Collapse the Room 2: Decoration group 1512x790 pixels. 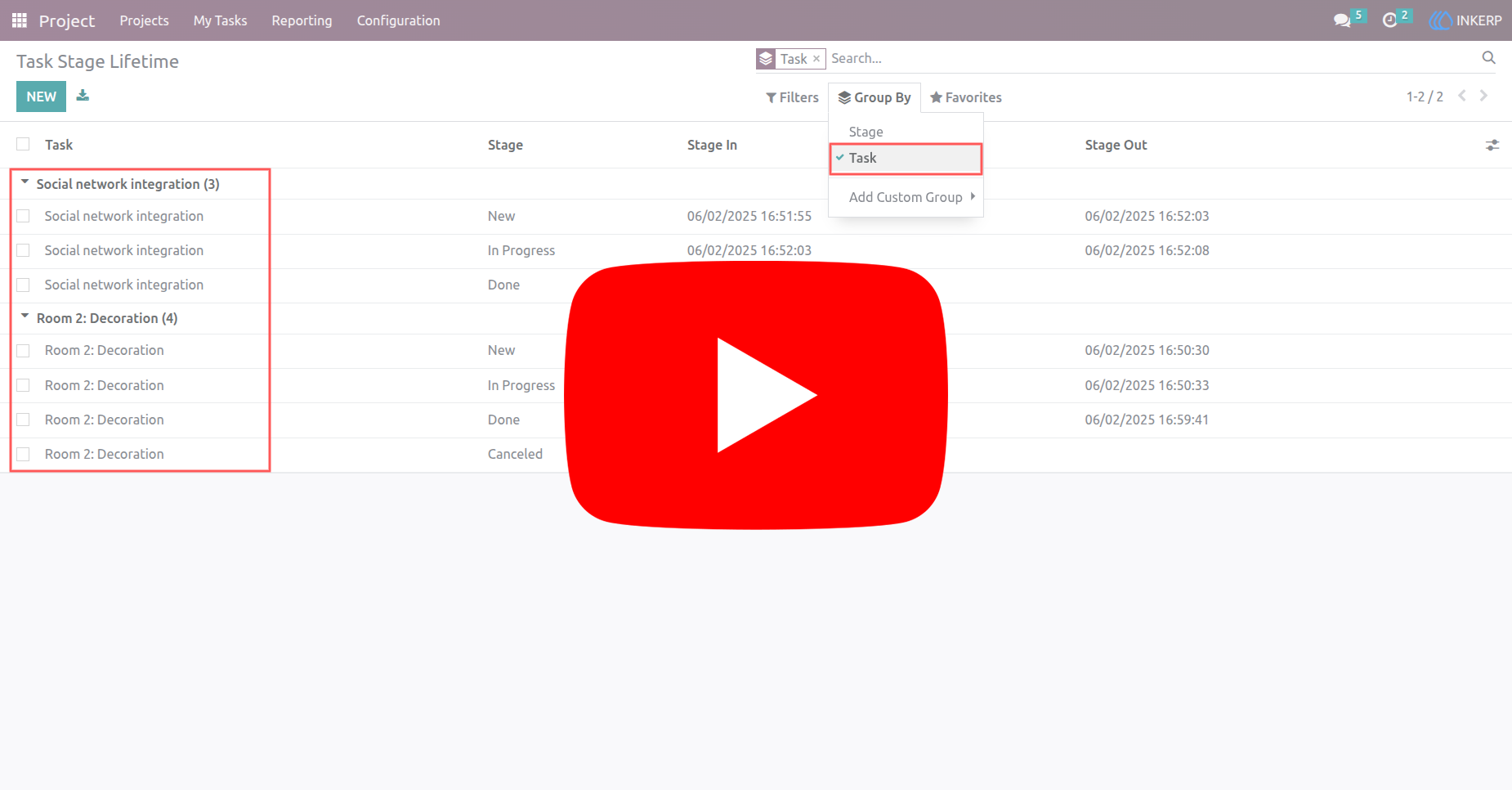25,316
